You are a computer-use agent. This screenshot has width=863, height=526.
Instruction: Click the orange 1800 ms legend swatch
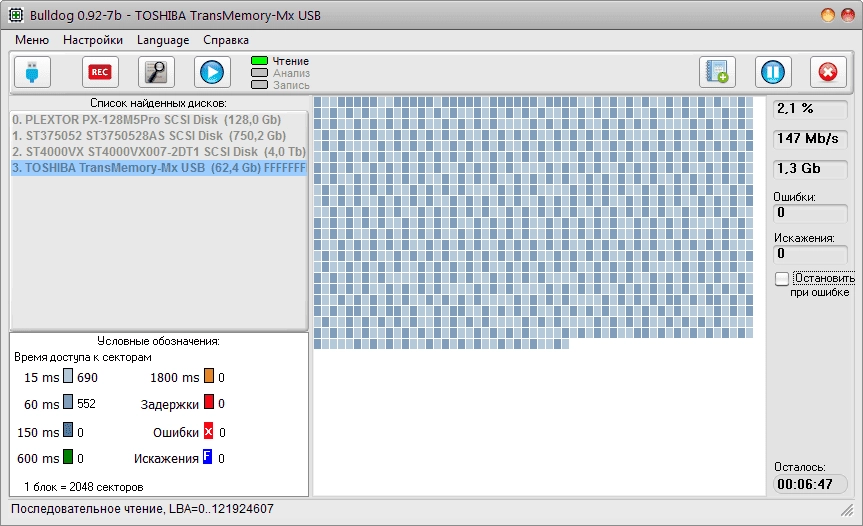pos(209,376)
